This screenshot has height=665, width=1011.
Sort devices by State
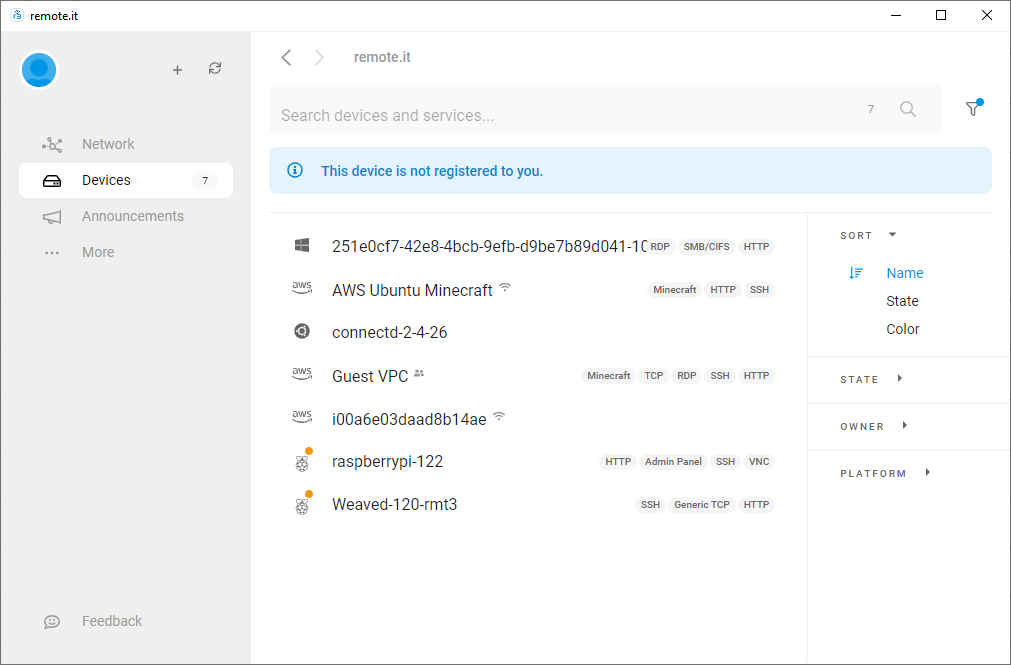(x=902, y=301)
